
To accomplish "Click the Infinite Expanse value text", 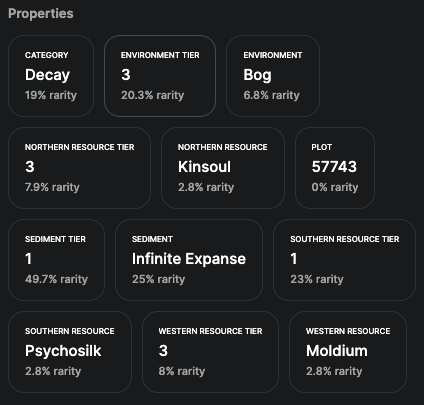I will (189, 259).
